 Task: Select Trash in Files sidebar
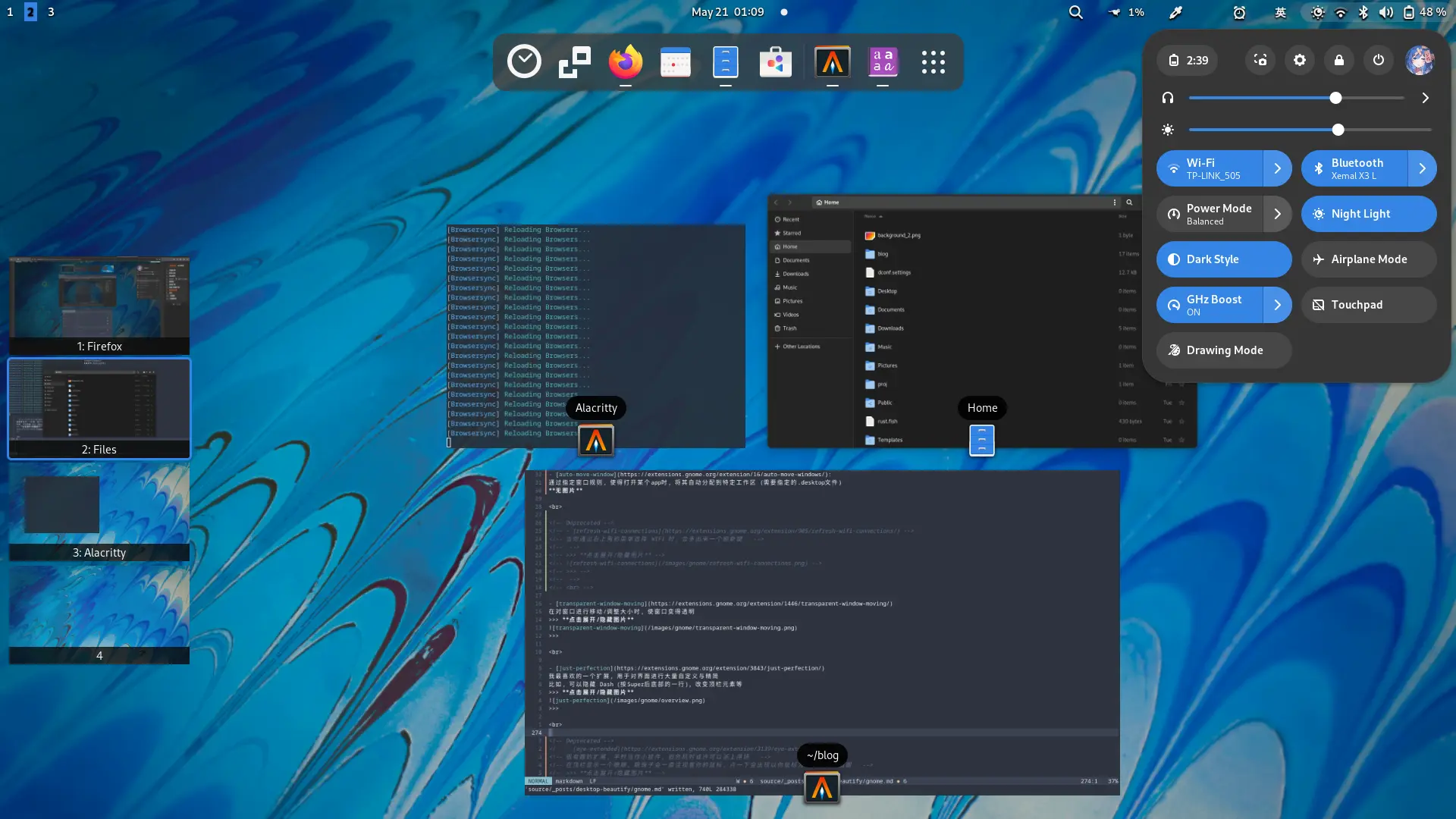(811, 328)
